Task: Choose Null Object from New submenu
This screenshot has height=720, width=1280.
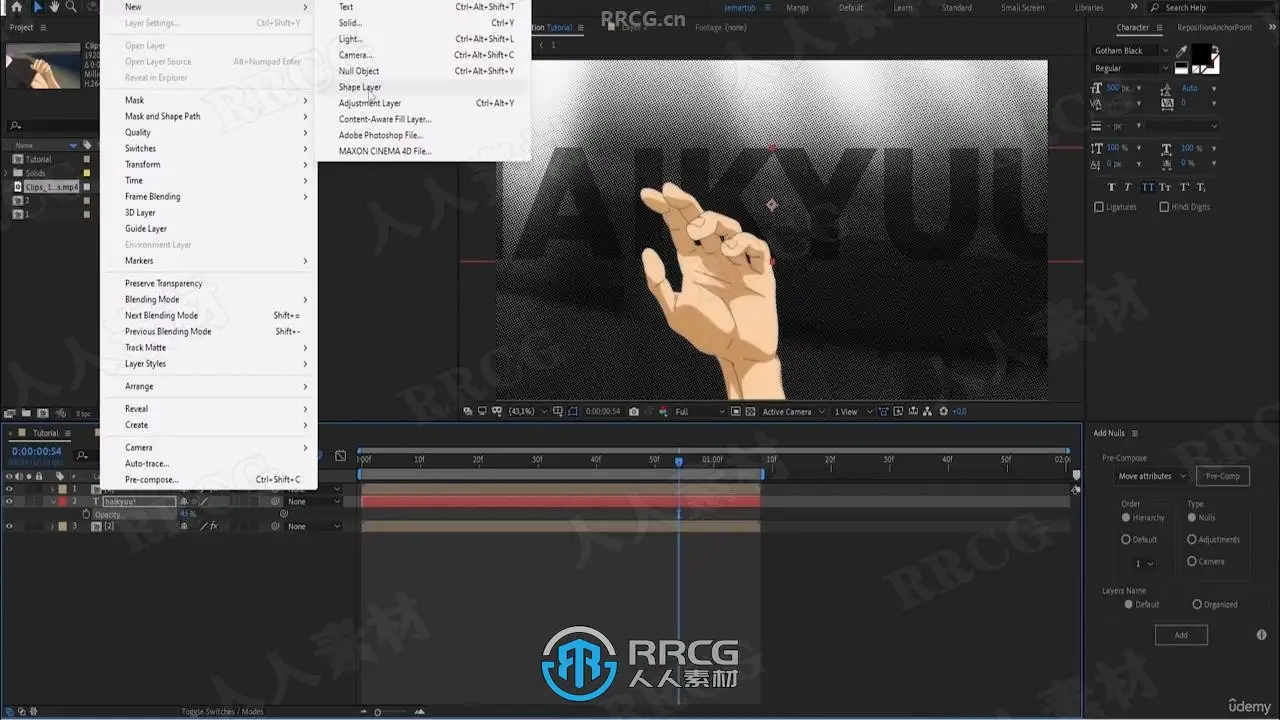Action: [x=358, y=71]
